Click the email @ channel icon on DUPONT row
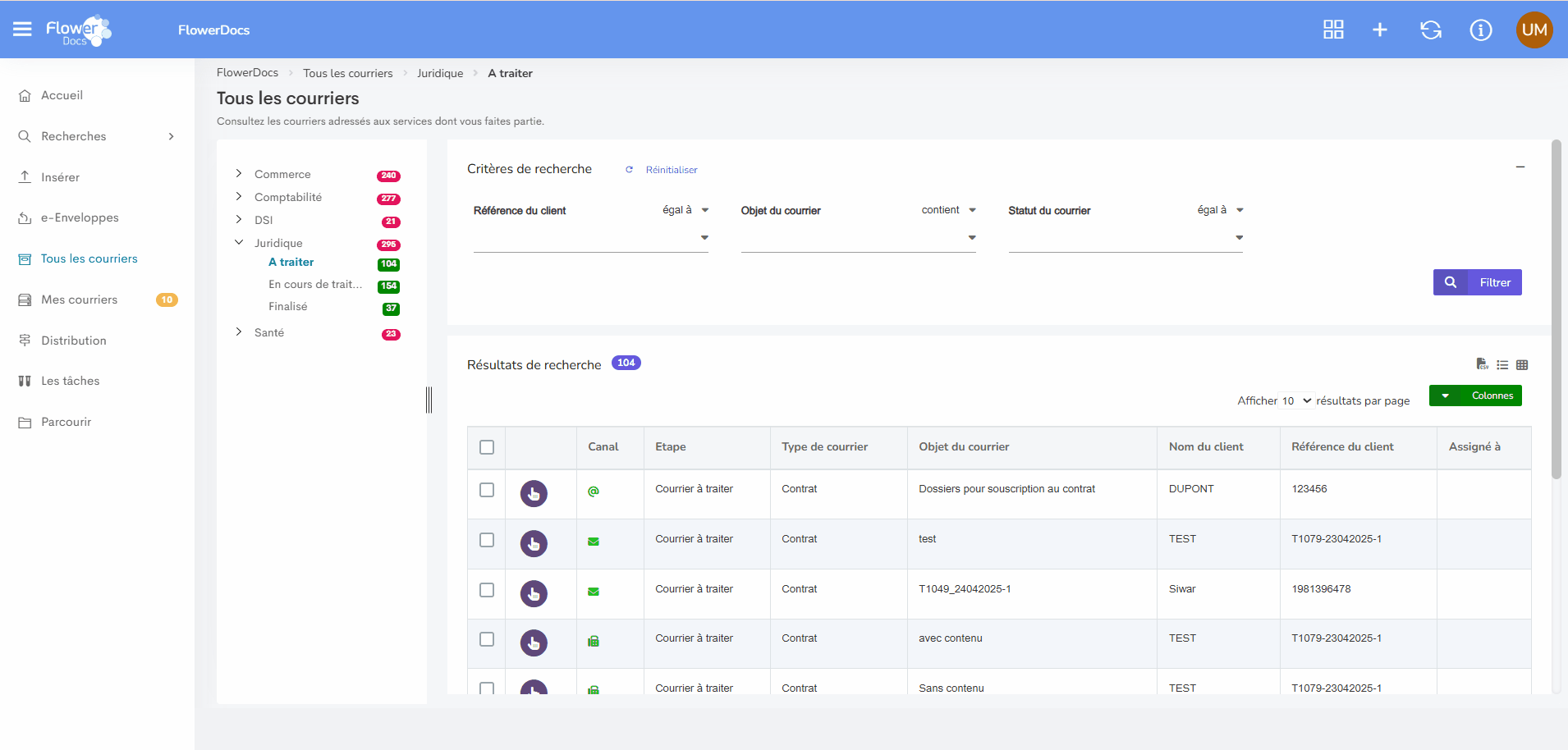Screen dimensions: 1568x750 (594, 491)
